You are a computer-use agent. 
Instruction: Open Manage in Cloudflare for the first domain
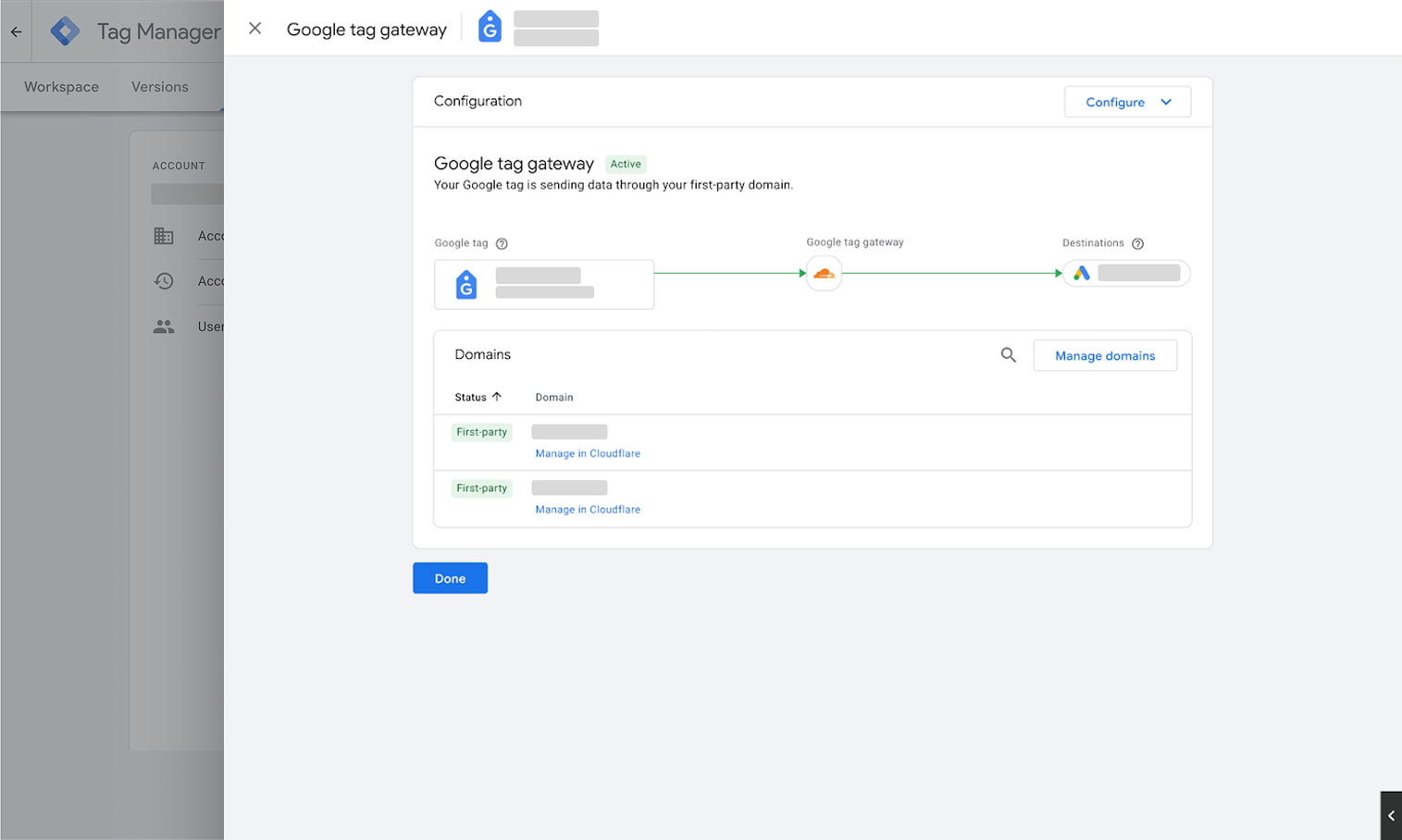(x=588, y=452)
